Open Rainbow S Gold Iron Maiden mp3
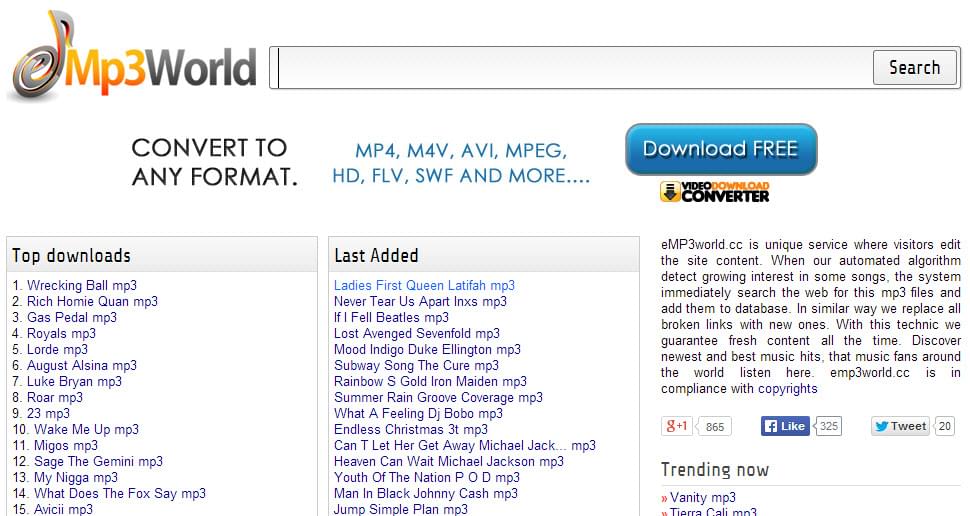Screen dimensions: 970x516 431,382
